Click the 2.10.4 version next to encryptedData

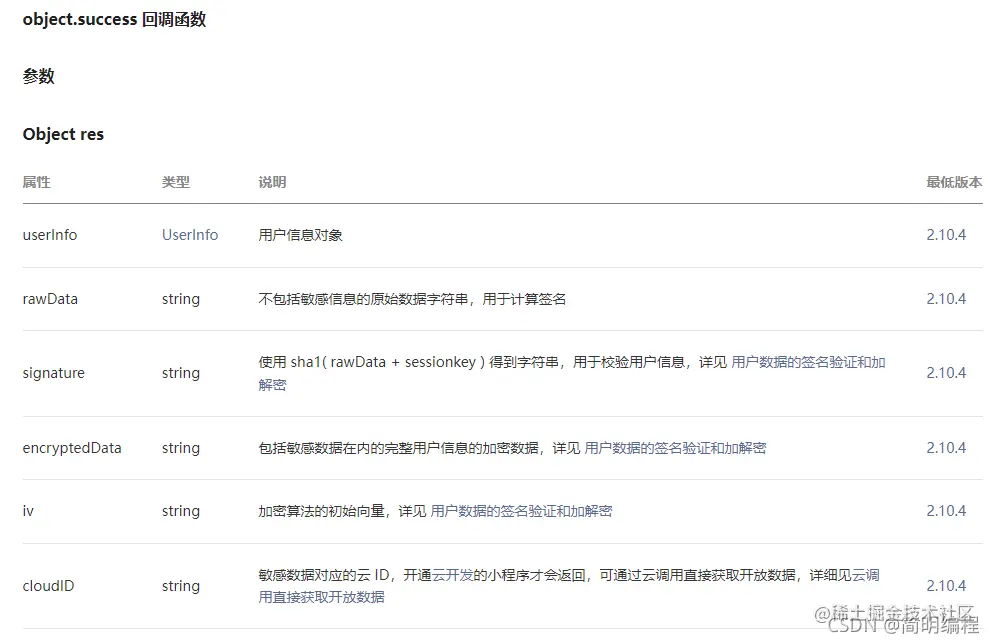[x=945, y=447]
